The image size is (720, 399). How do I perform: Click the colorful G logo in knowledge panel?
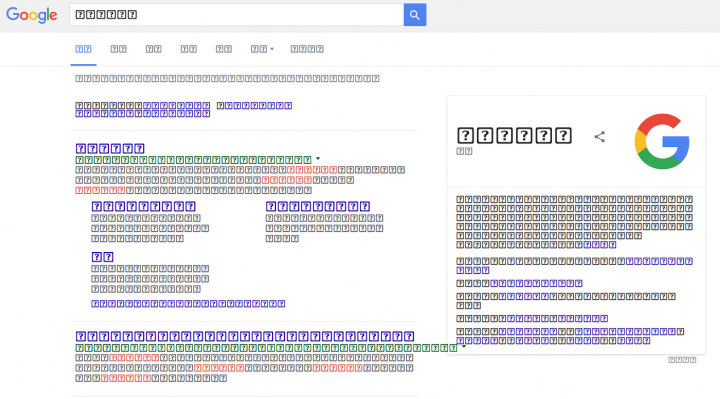click(x=662, y=141)
